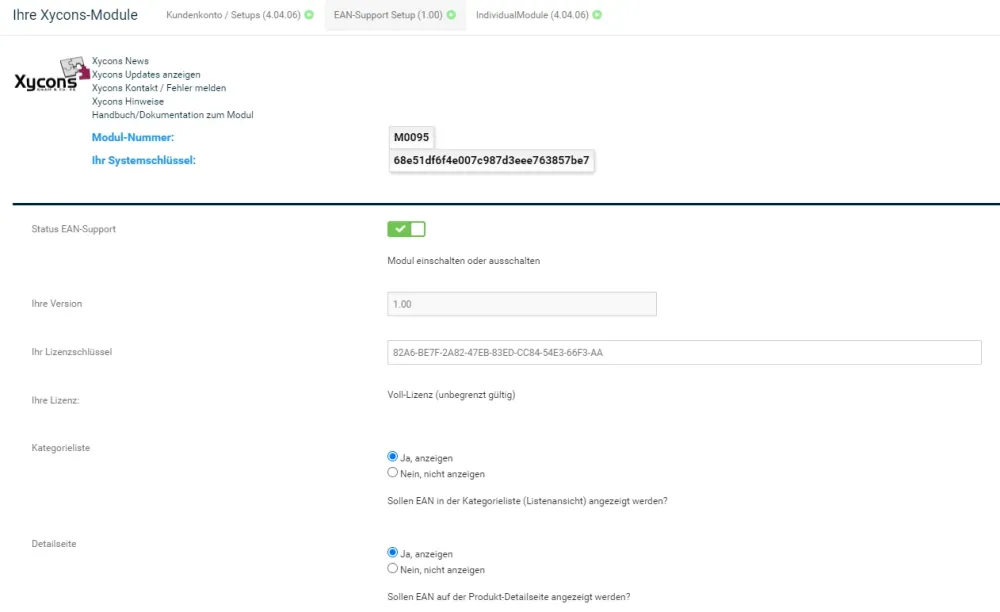Select Kategorieliste 'Nein, nicht anzeigen' radio
Image resolution: width=1000 pixels, height=612 pixels.
tap(392, 472)
